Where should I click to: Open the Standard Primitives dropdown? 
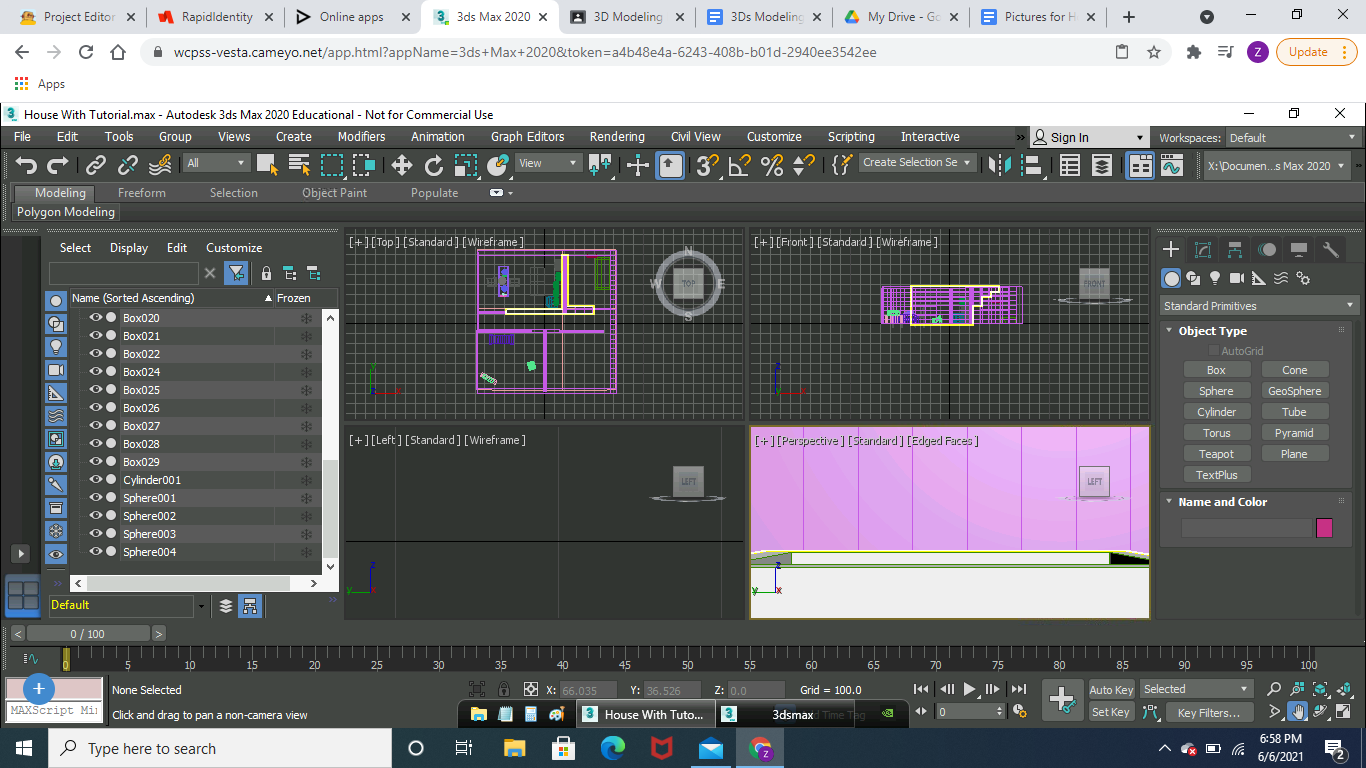[1258, 306]
